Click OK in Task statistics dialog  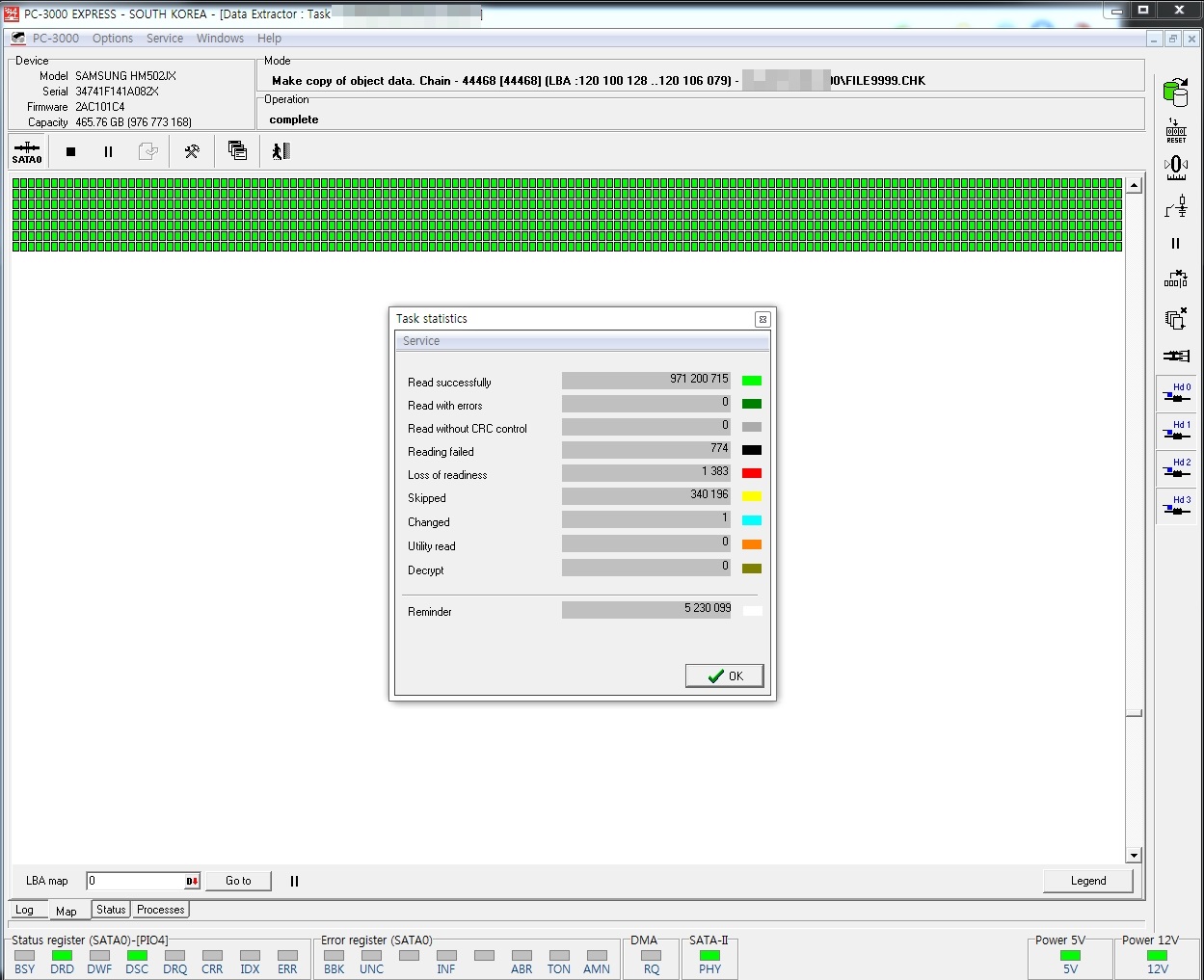pyautogui.click(x=725, y=675)
